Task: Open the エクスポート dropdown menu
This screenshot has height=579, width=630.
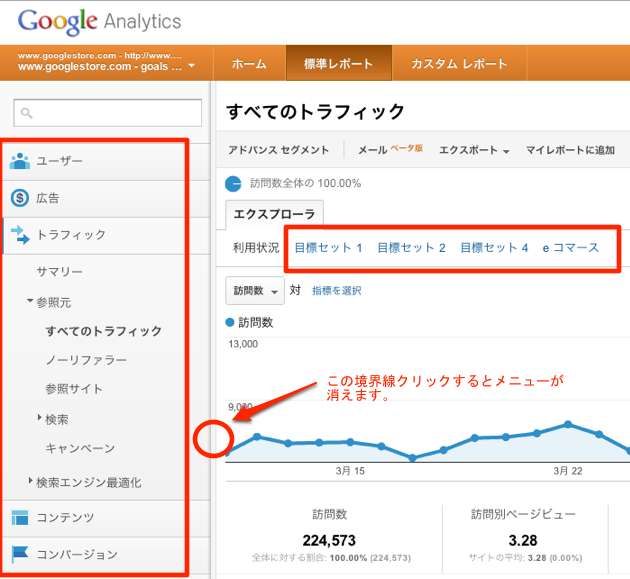Action: pyautogui.click(x=475, y=150)
